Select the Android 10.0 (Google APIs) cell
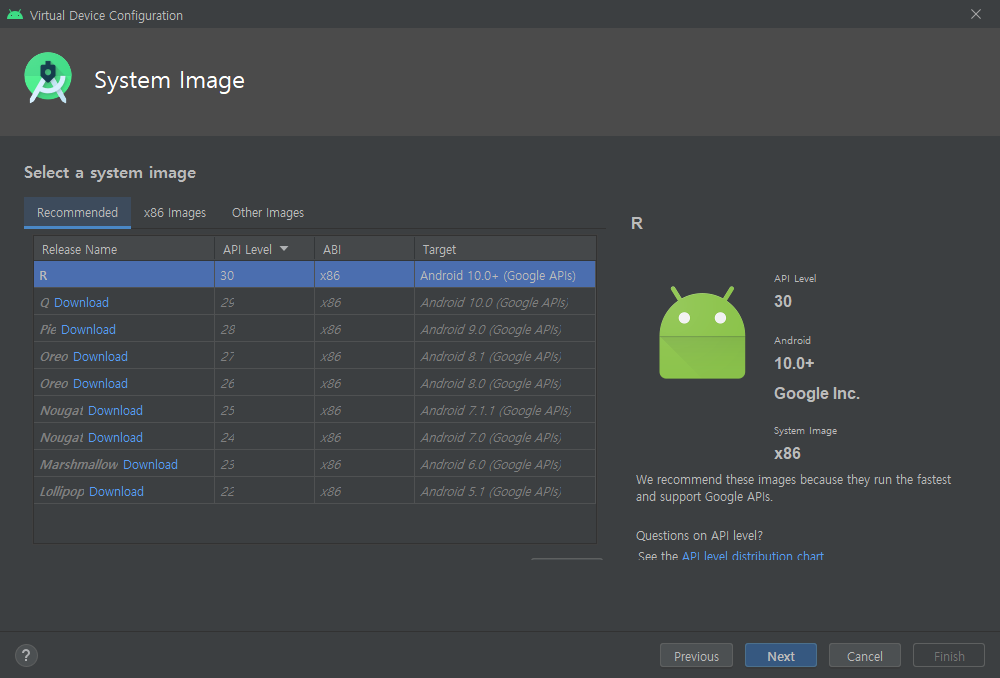 (x=505, y=302)
